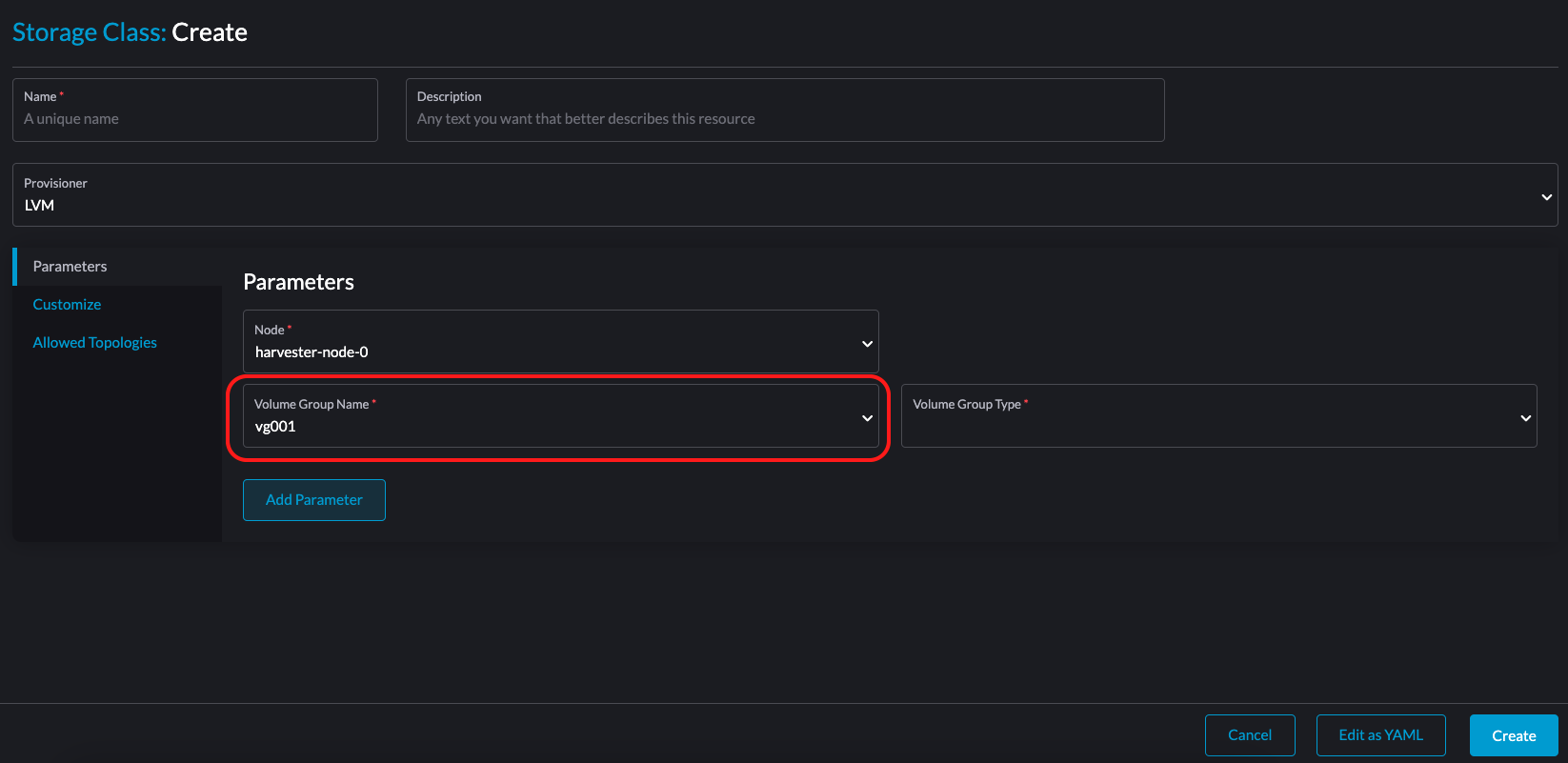Image resolution: width=1568 pixels, height=763 pixels.
Task: Click the Storage Class breadcrumb link
Action: pyautogui.click(x=89, y=31)
